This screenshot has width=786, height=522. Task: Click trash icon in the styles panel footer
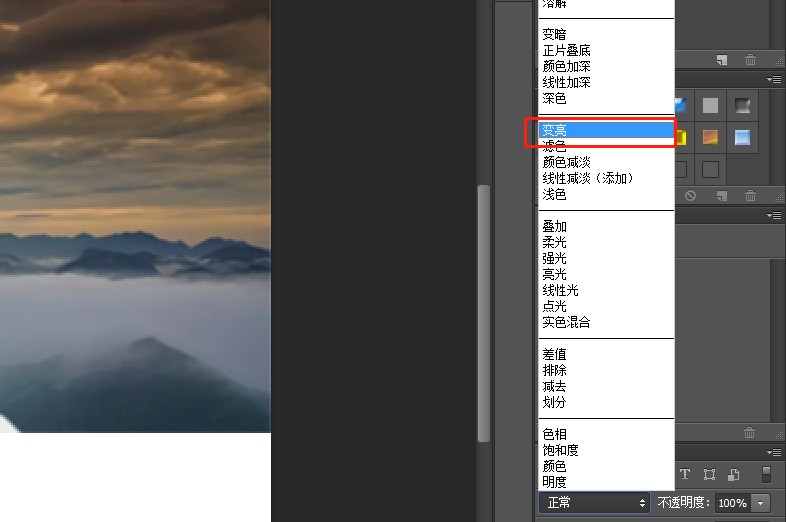coord(750,196)
